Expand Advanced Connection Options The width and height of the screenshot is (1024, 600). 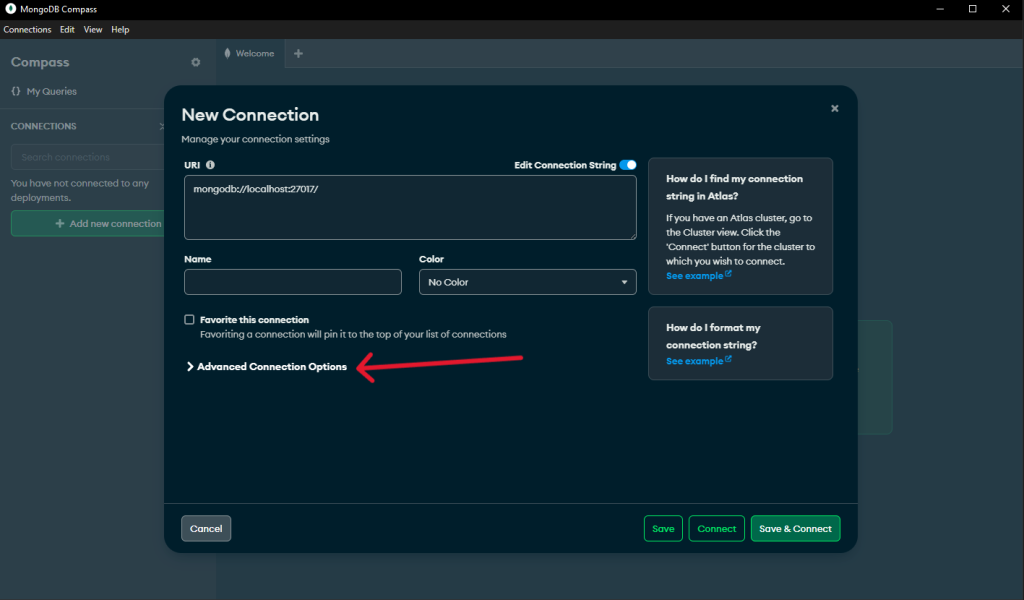[x=266, y=367]
